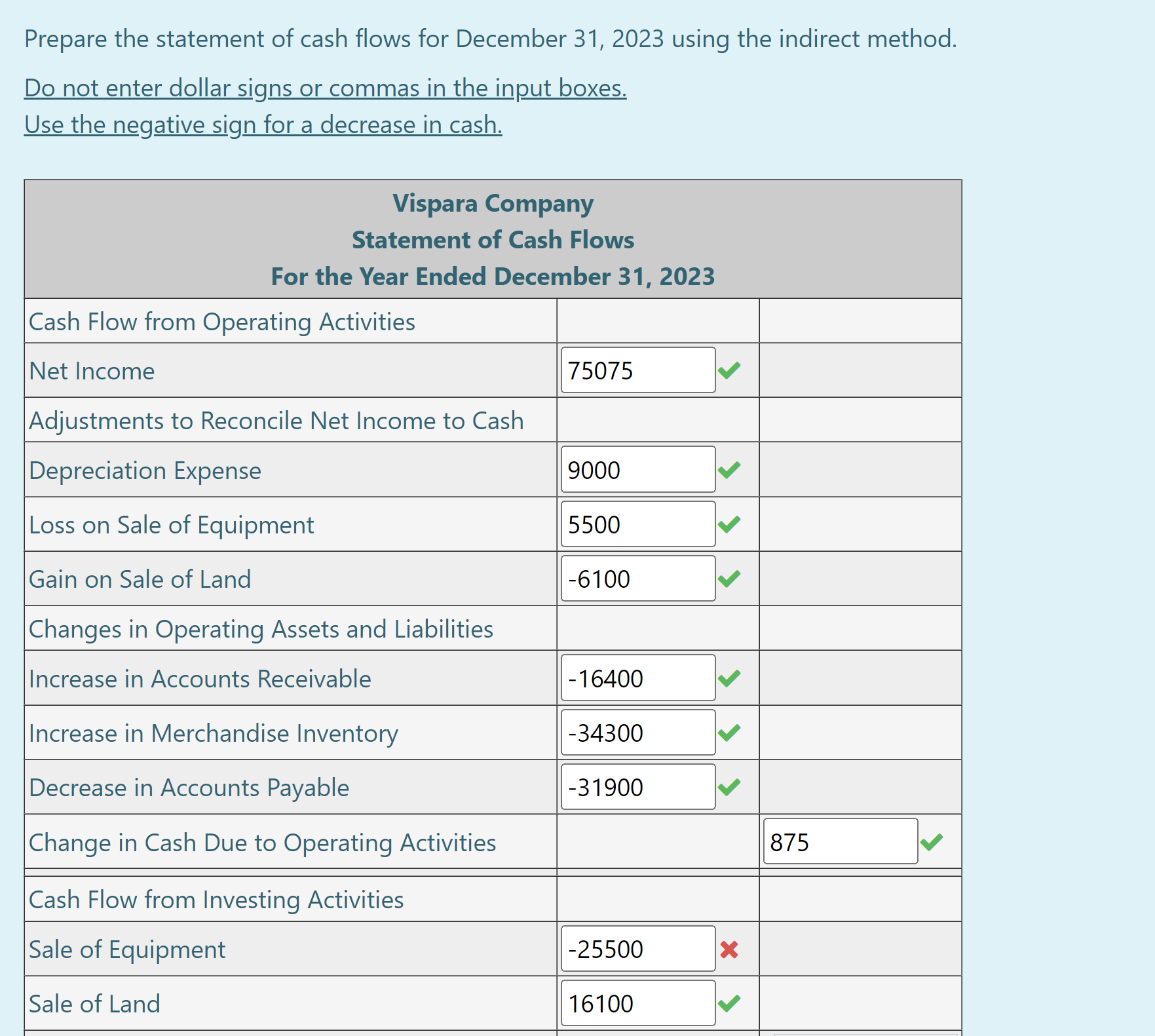Image resolution: width=1155 pixels, height=1036 pixels.
Task: Select the Sale of Equipment input showing -25500
Action: (x=637, y=949)
